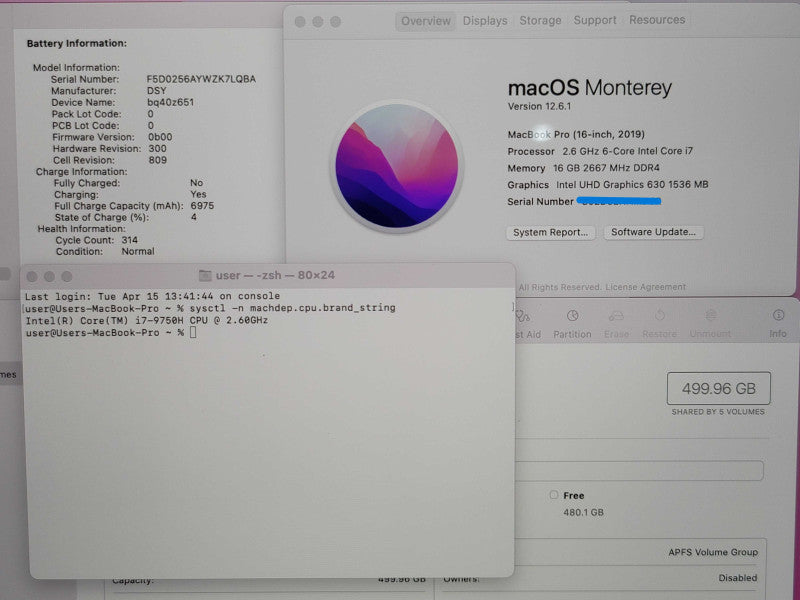
Task: Click the '480.1 GB' free space value
Action: click(583, 512)
